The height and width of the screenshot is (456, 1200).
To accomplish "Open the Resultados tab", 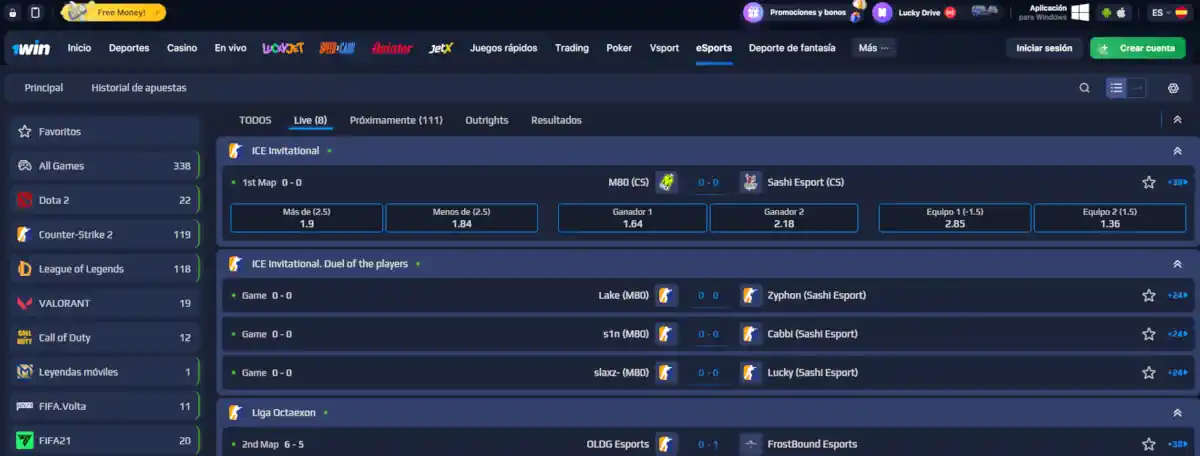I will point(556,120).
